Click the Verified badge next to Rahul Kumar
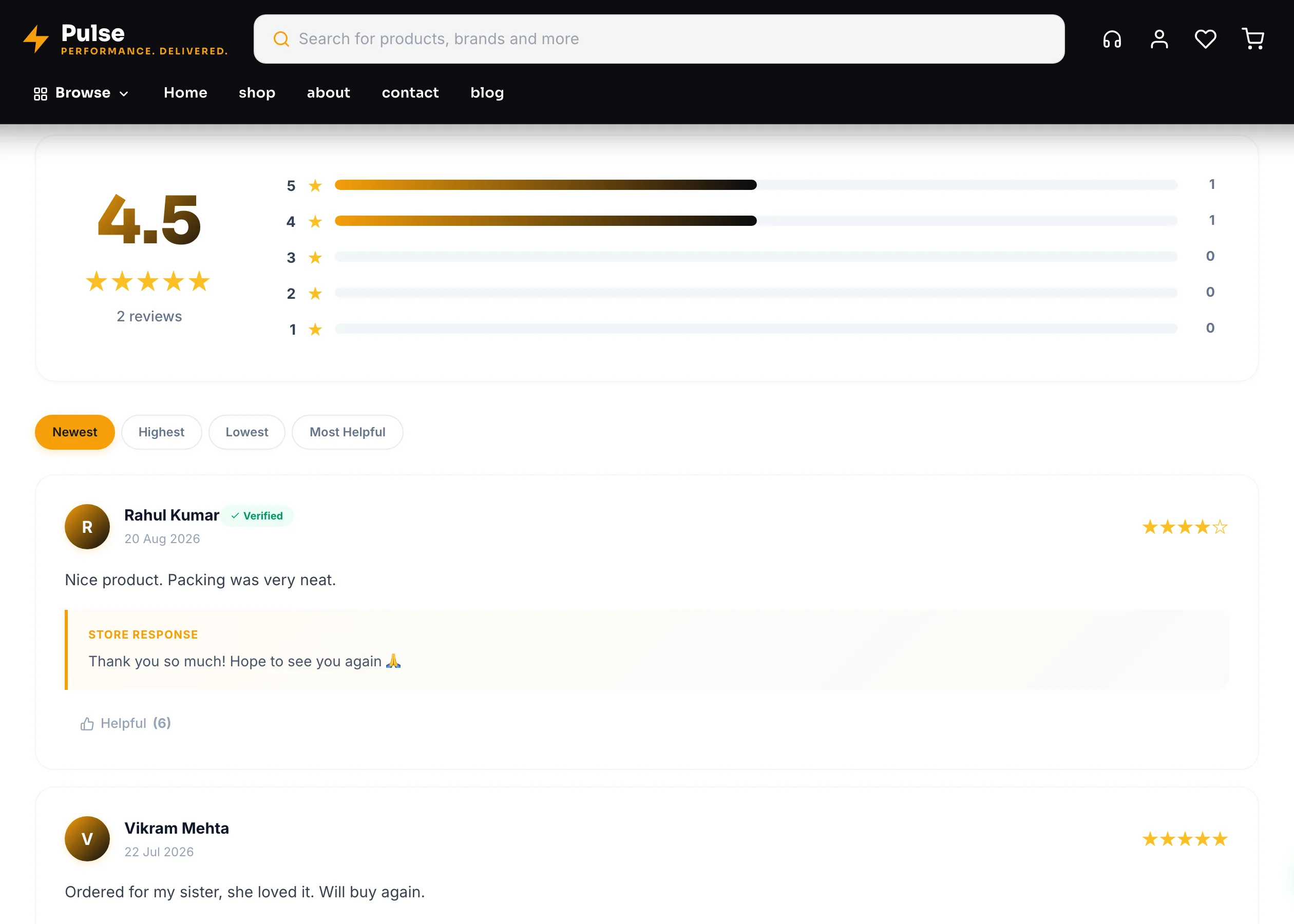 (257, 515)
